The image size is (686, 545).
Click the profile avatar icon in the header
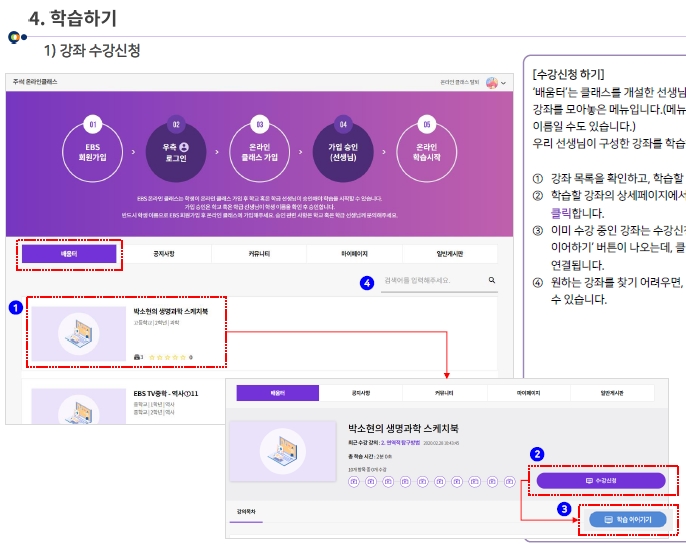[x=492, y=82]
